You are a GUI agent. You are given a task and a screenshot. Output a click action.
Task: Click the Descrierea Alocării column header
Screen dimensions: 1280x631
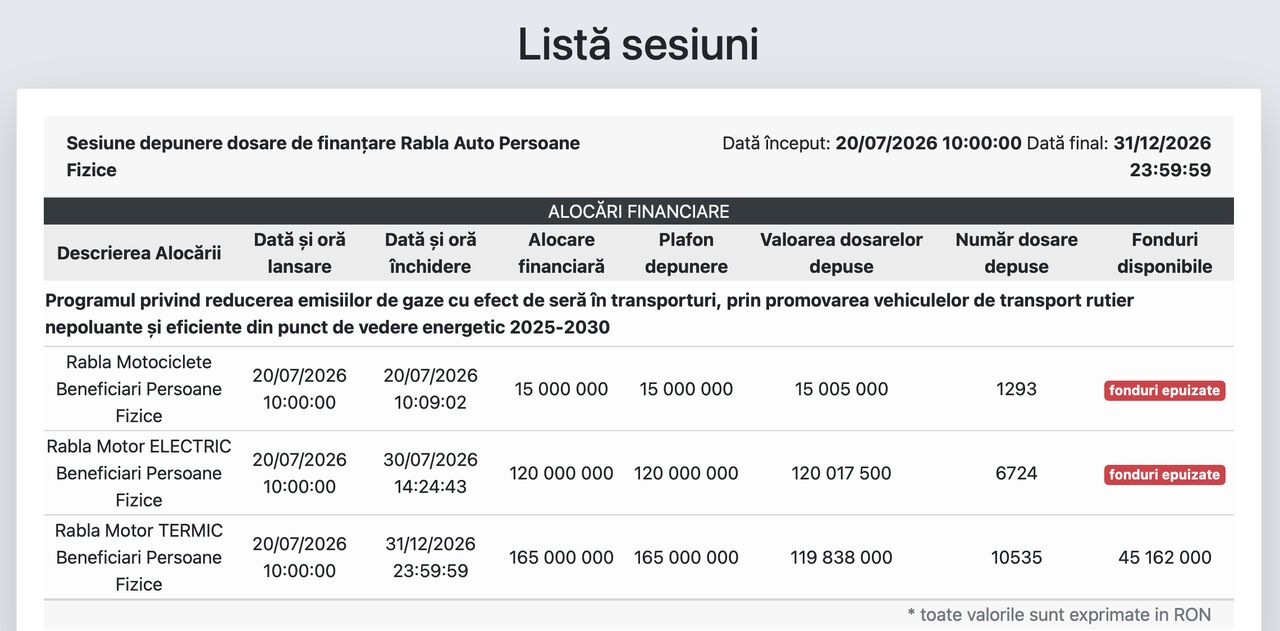tap(139, 253)
